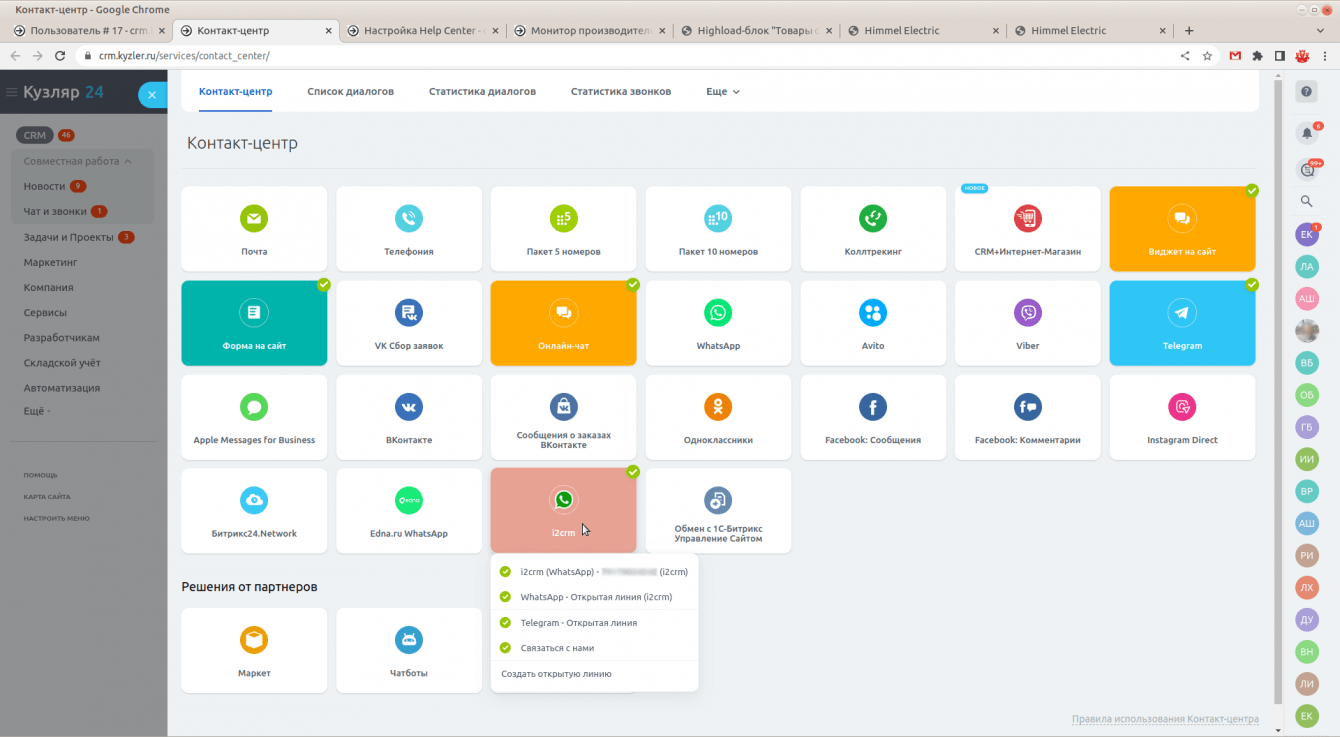Select WhatsApp - Открытая линия (i2crm)
This screenshot has width=1340, height=737.
594,597
